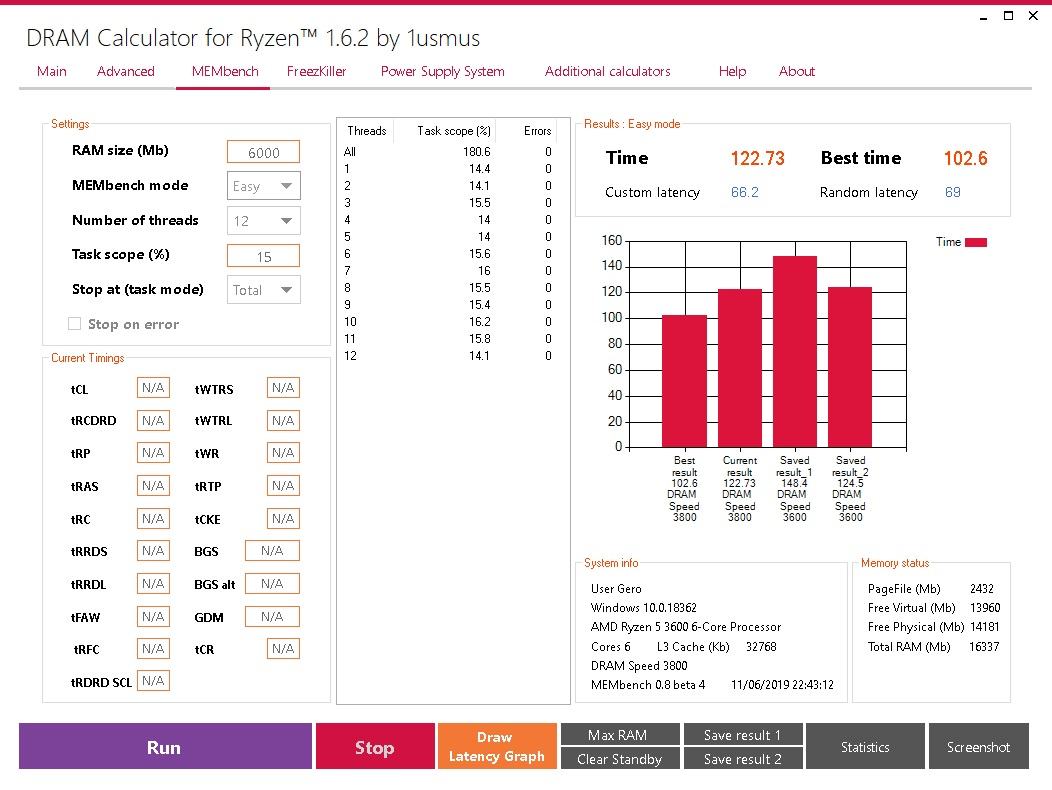Click Save result 2 button
The width and height of the screenshot is (1052, 790).
[x=743, y=758]
